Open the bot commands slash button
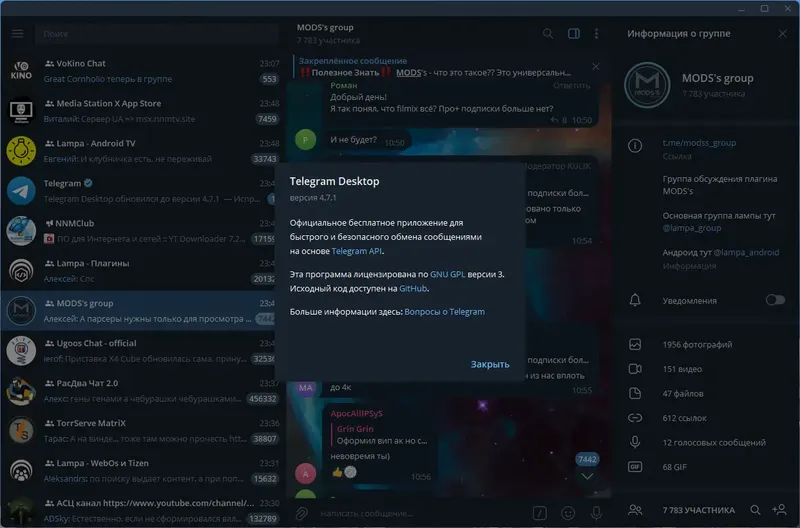This screenshot has width=800, height=528. click(539, 513)
